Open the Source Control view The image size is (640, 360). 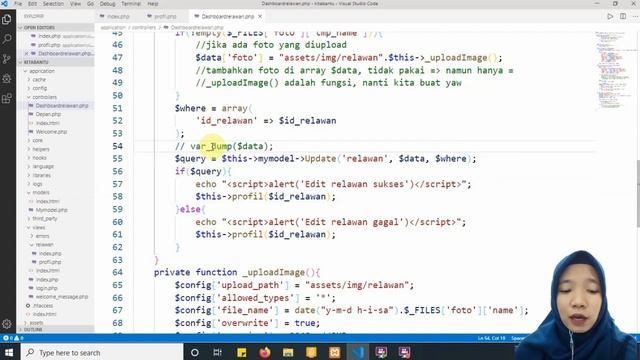[7, 59]
